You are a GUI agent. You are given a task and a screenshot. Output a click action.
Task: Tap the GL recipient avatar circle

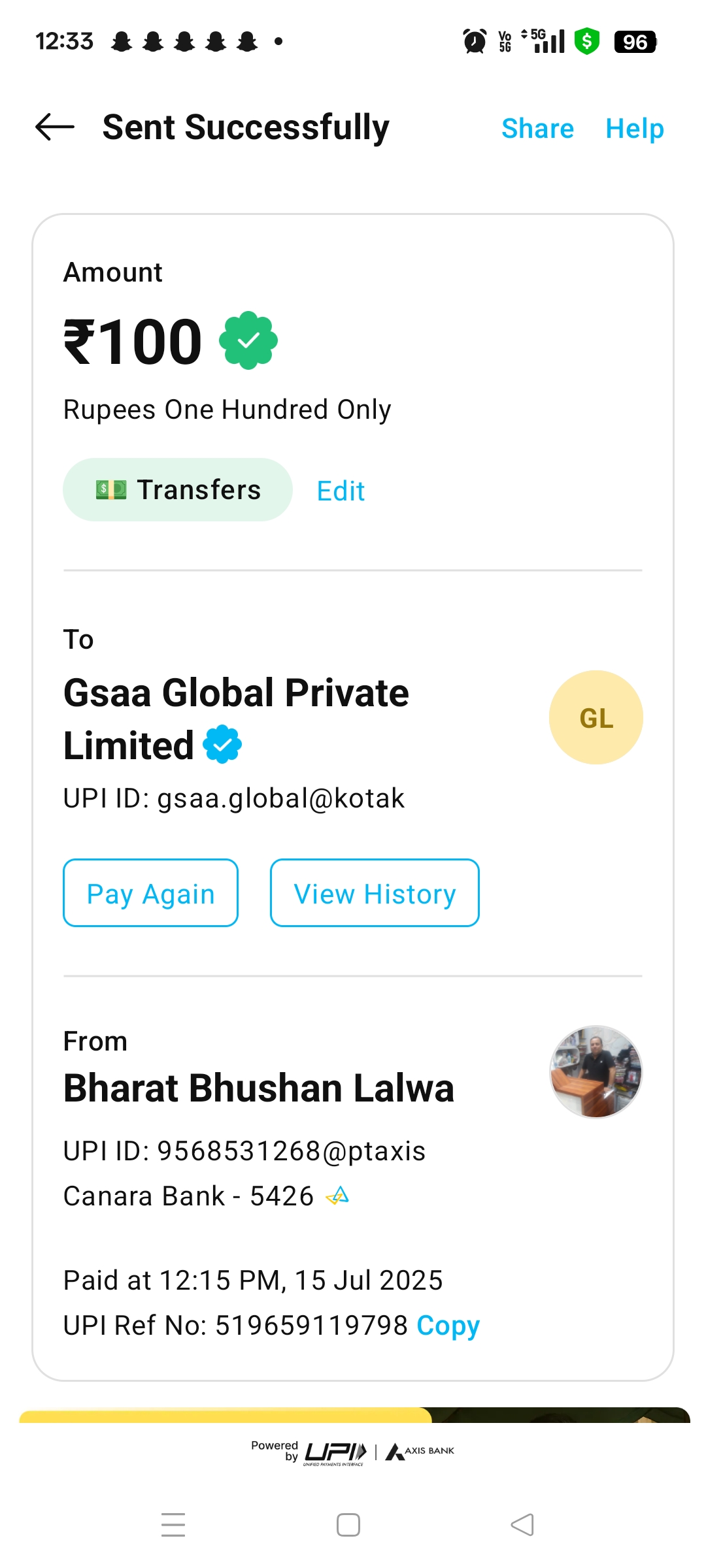[x=596, y=717]
